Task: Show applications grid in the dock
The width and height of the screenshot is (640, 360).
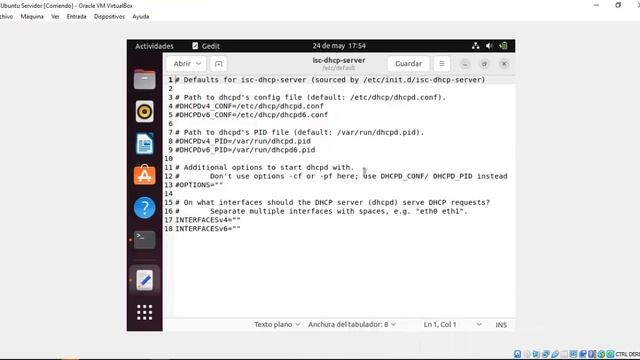Action: (144, 312)
